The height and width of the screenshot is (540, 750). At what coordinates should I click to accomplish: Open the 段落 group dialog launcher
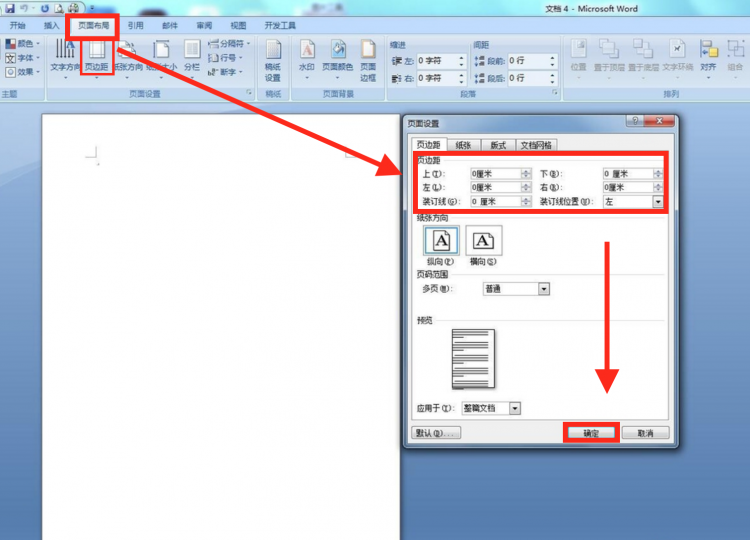[555, 92]
